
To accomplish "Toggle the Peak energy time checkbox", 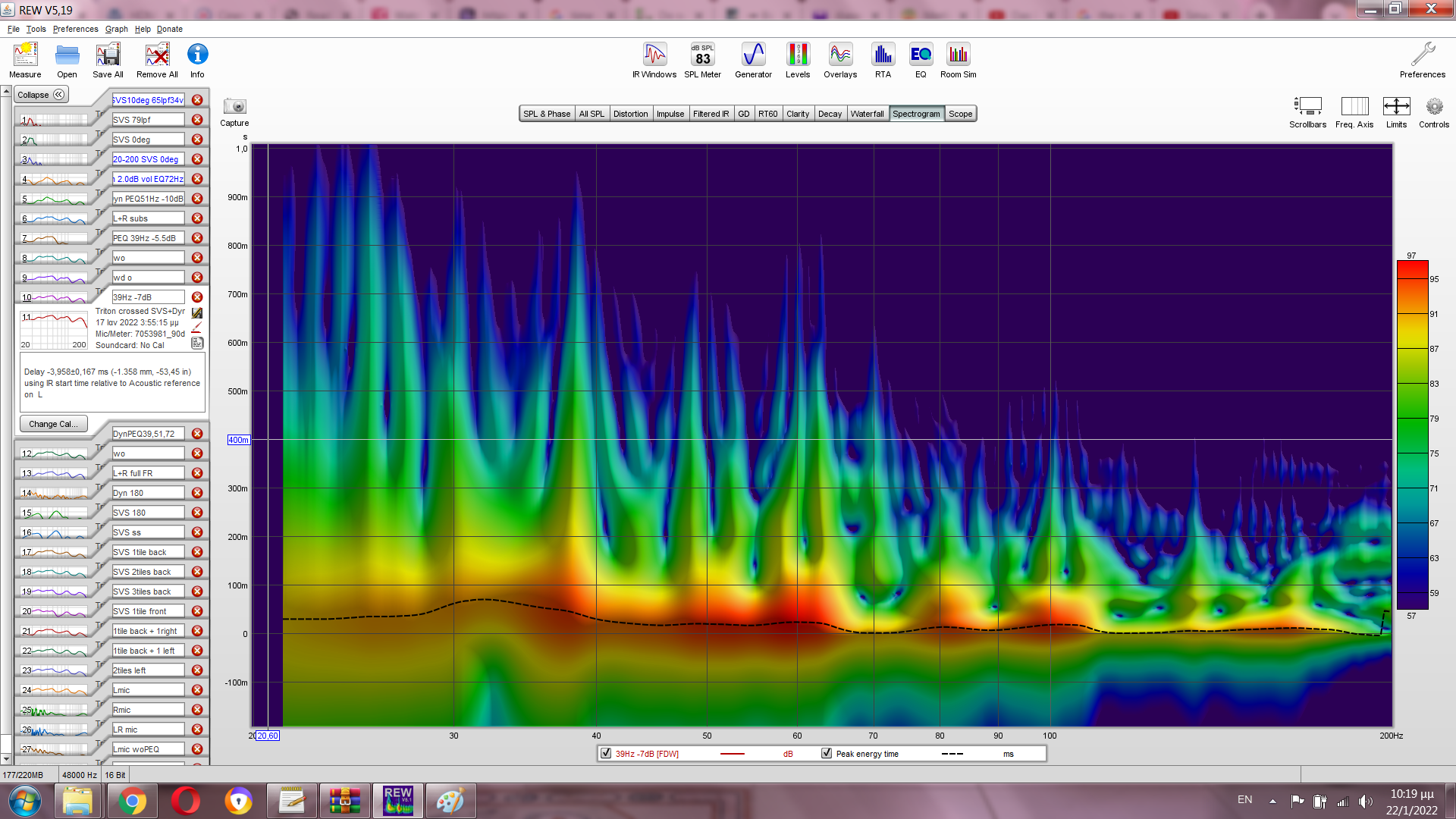I will 827,754.
